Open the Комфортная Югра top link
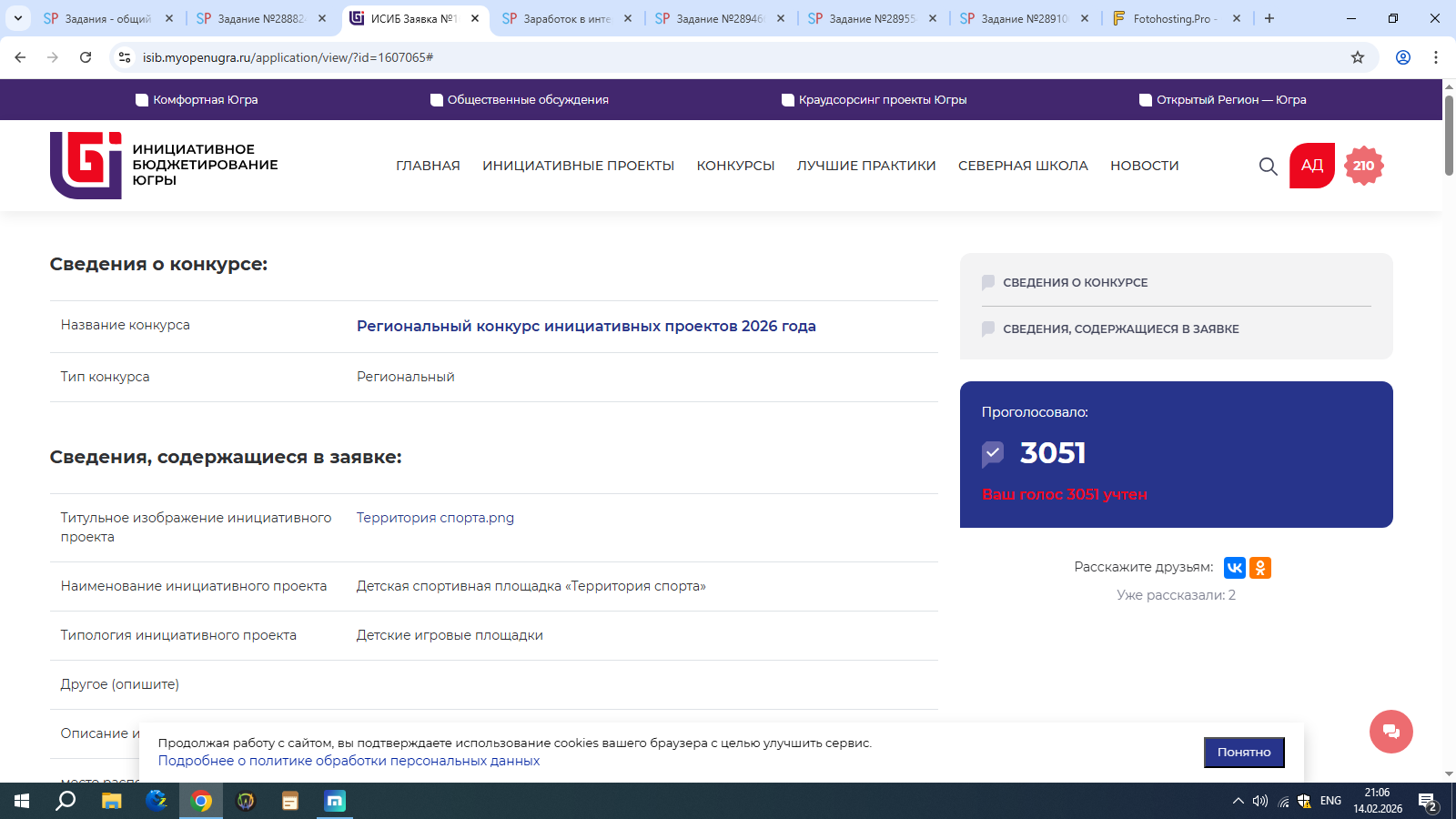1456x819 pixels. [197, 100]
